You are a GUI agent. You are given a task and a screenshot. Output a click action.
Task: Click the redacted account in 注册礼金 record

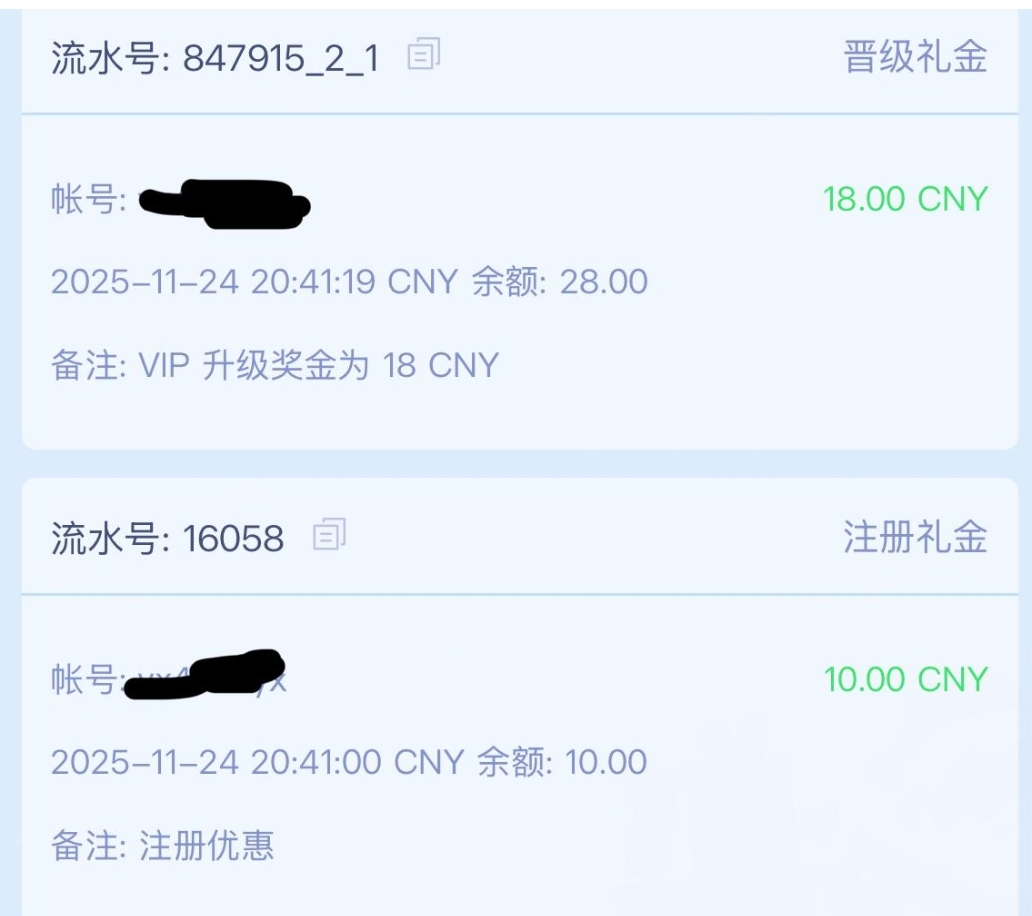coord(210,675)
